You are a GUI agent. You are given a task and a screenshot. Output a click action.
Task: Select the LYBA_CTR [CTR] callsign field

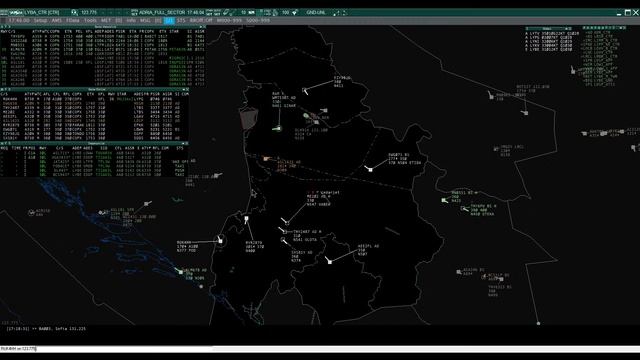point(42,13)
